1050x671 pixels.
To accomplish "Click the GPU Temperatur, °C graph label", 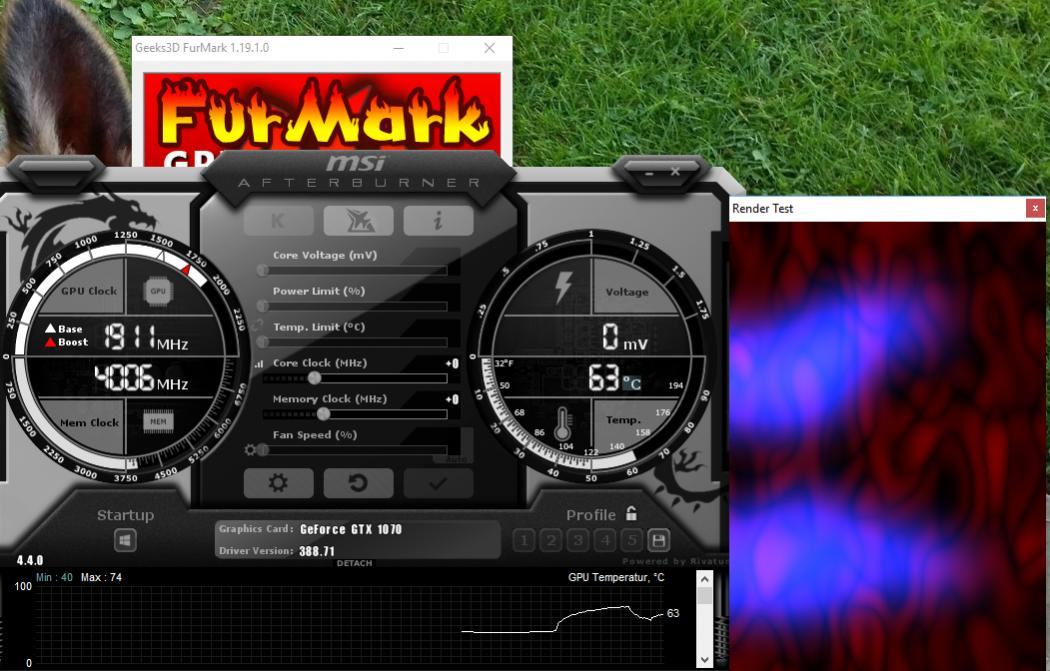I will 616,577.
